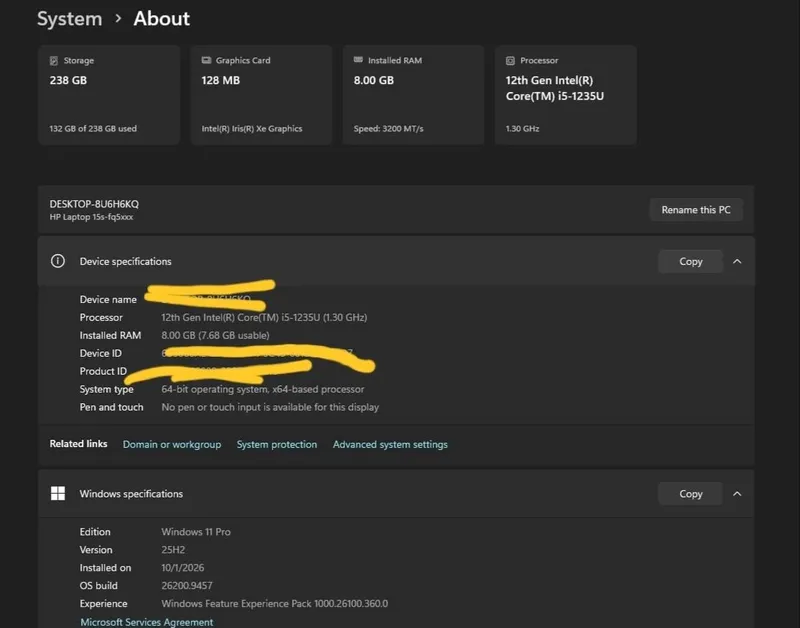Image resolution: width=800 pixels, height=628 pixels.
Task: Click the Windows 11 Pro edition value
Action: pyautogui.click(x=196, y=532)
